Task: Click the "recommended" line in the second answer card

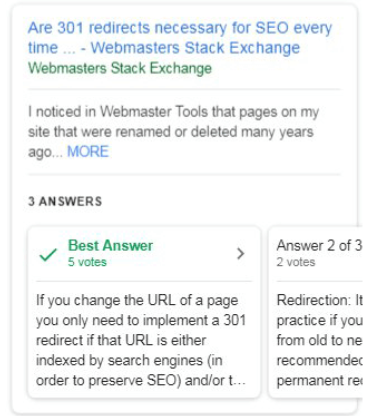Action: (319, 360)
